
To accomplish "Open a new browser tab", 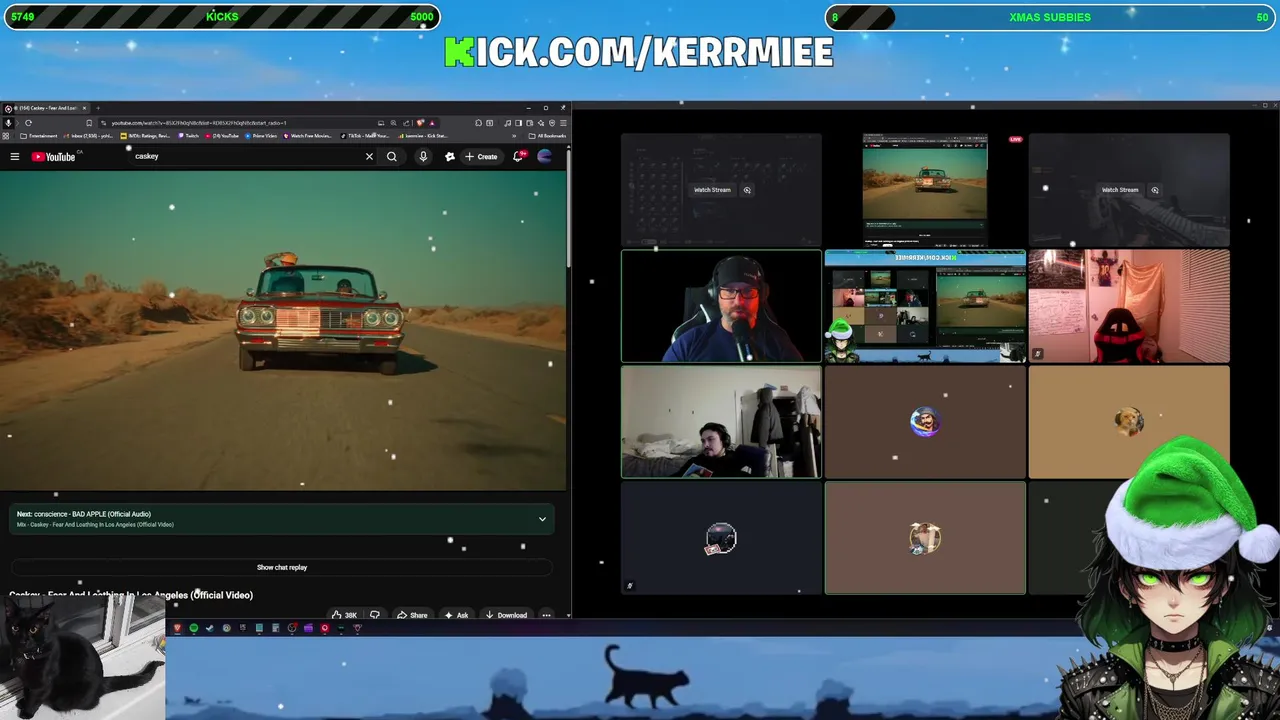I will coord(98,107).
